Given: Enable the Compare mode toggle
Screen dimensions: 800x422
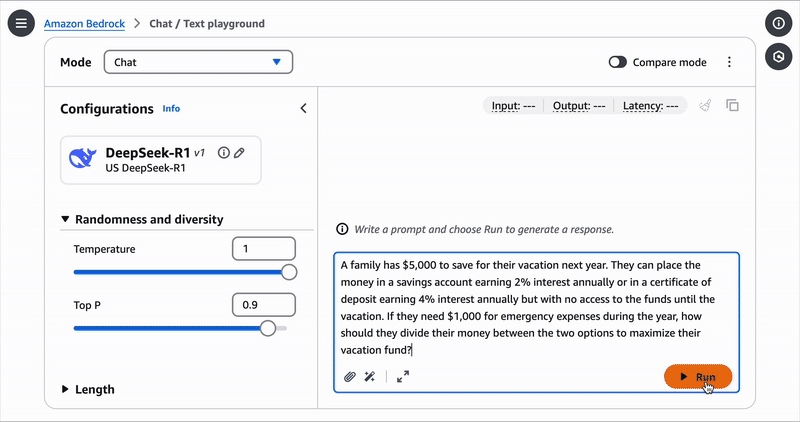Looking at the screenshot, I should [618, 62].
